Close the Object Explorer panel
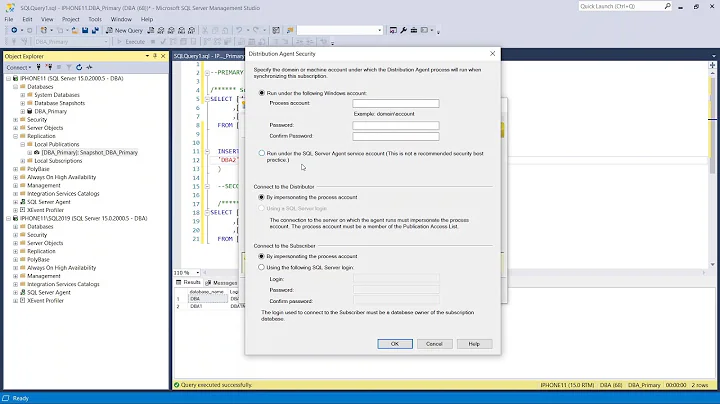The image size is (720, 404). click(x=163, y=56)
